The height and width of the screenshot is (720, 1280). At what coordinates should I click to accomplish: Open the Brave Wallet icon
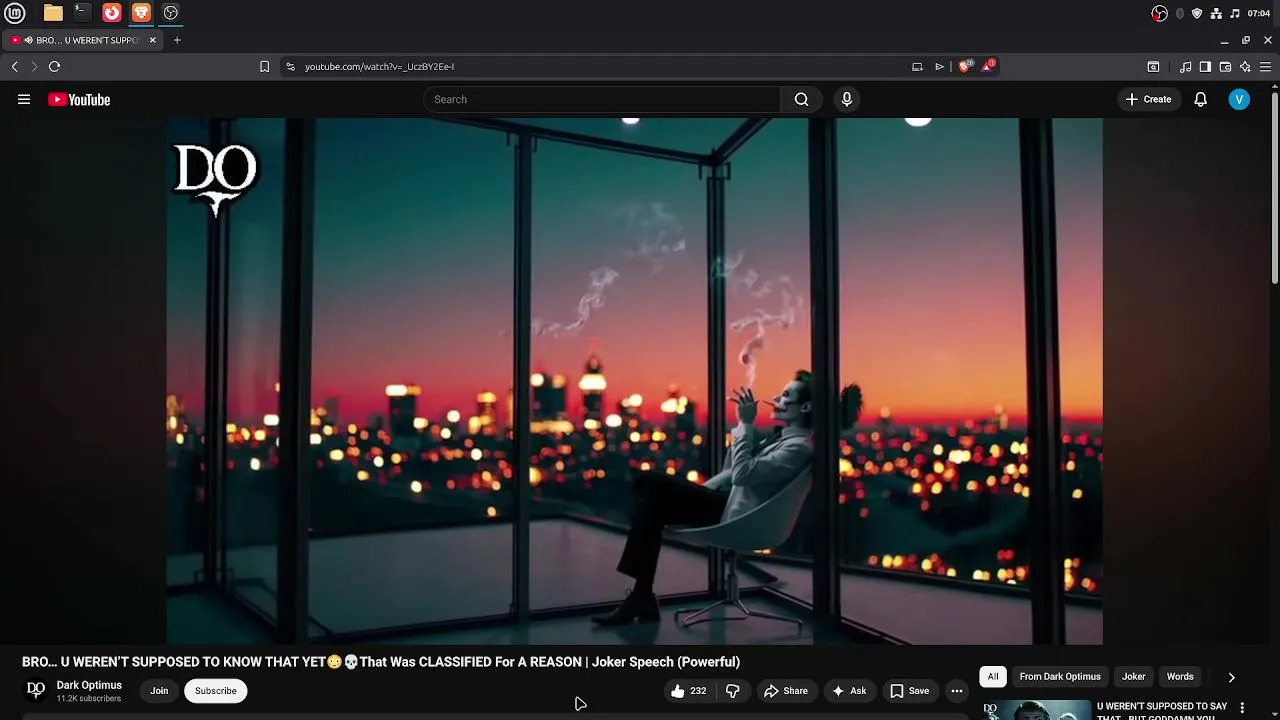(1225, 66)
